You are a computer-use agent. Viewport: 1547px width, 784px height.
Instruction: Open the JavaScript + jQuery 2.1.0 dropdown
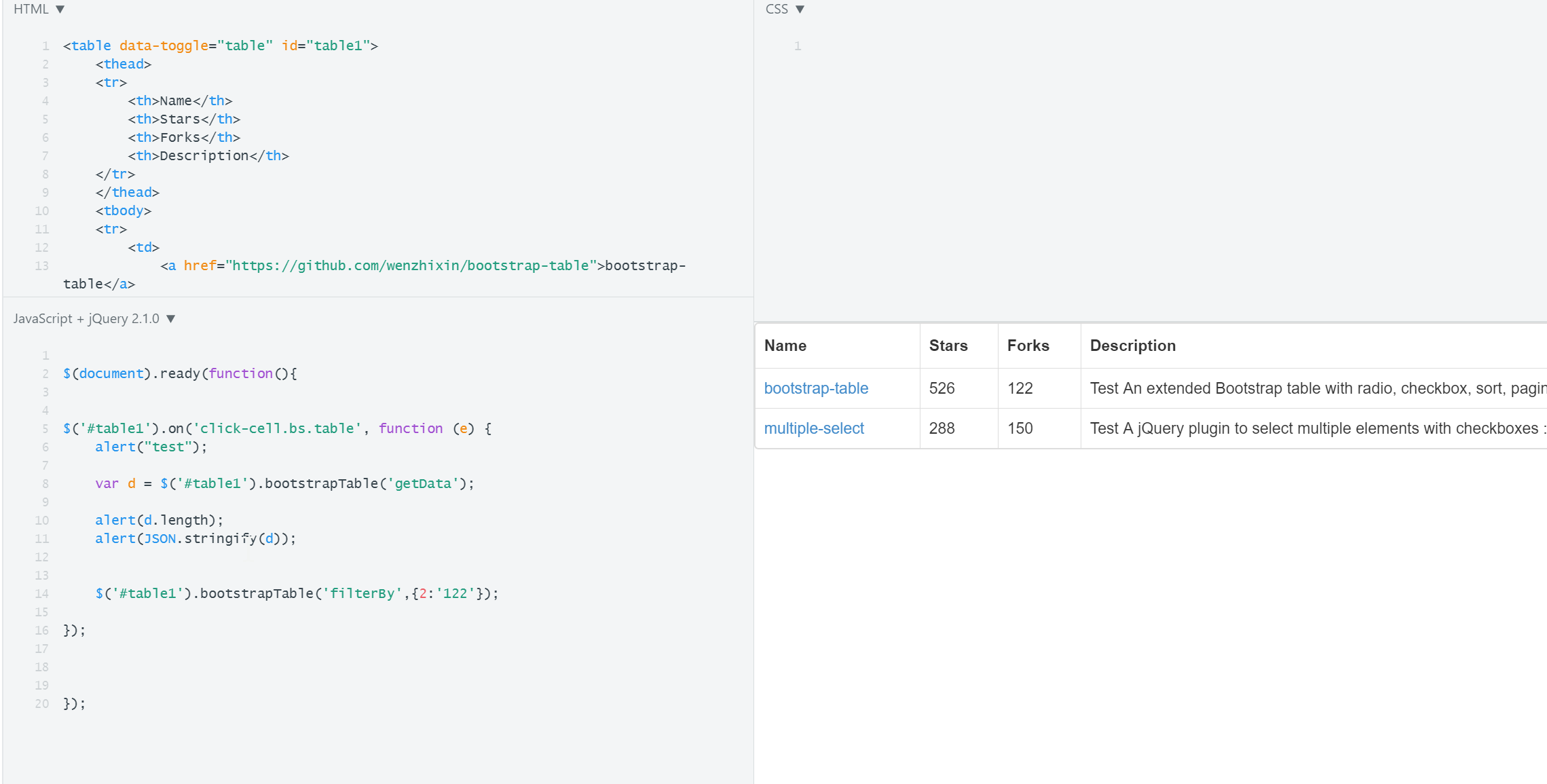171,318
